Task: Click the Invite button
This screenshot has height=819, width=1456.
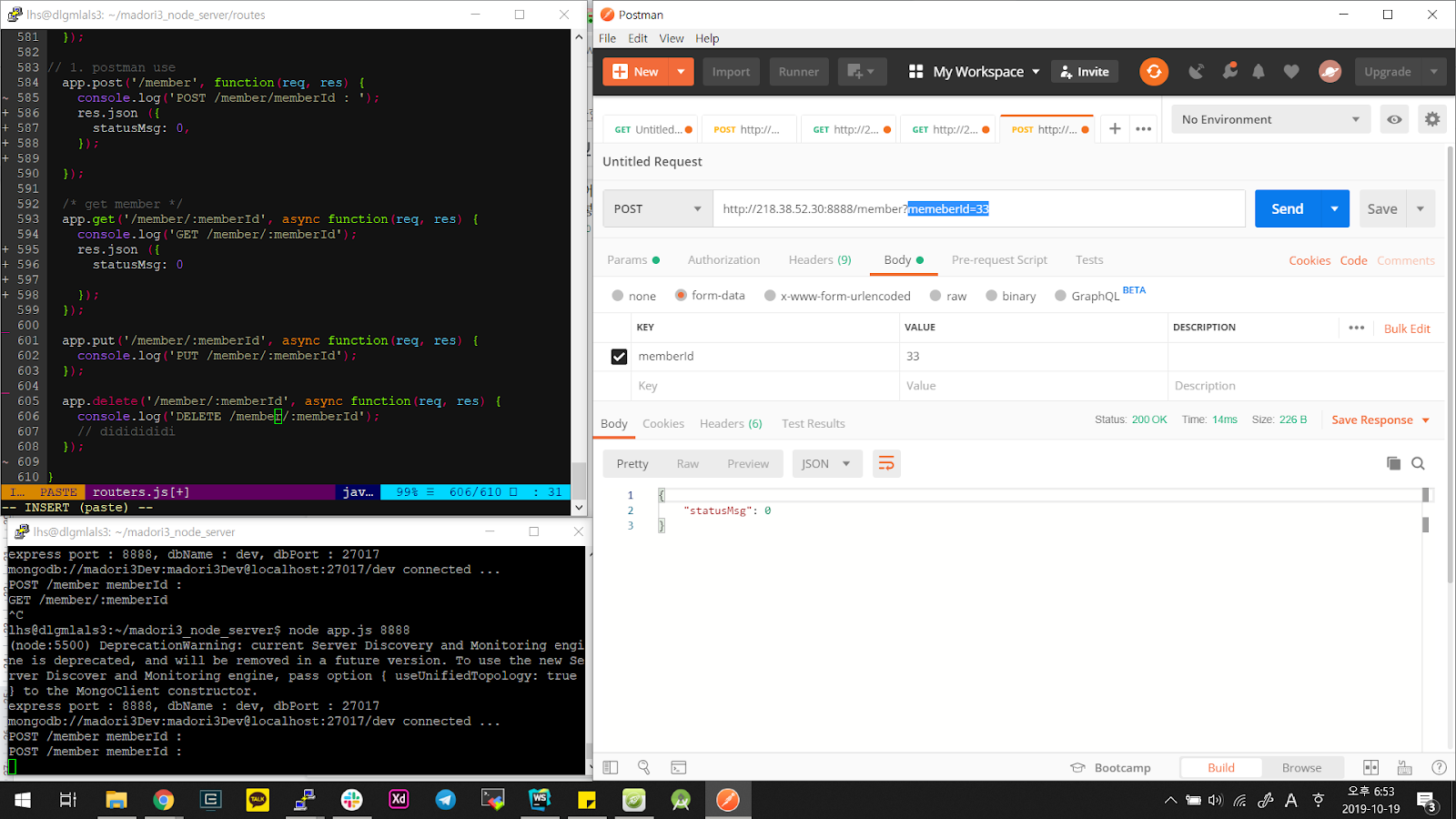Action: click(x=1084, y=72)
